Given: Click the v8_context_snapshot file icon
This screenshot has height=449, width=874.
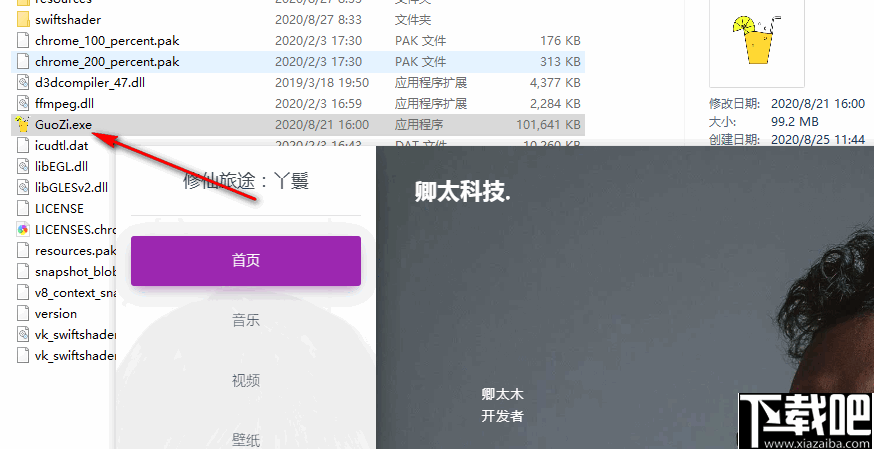Looking at the screenshot, I should (23, 292).
